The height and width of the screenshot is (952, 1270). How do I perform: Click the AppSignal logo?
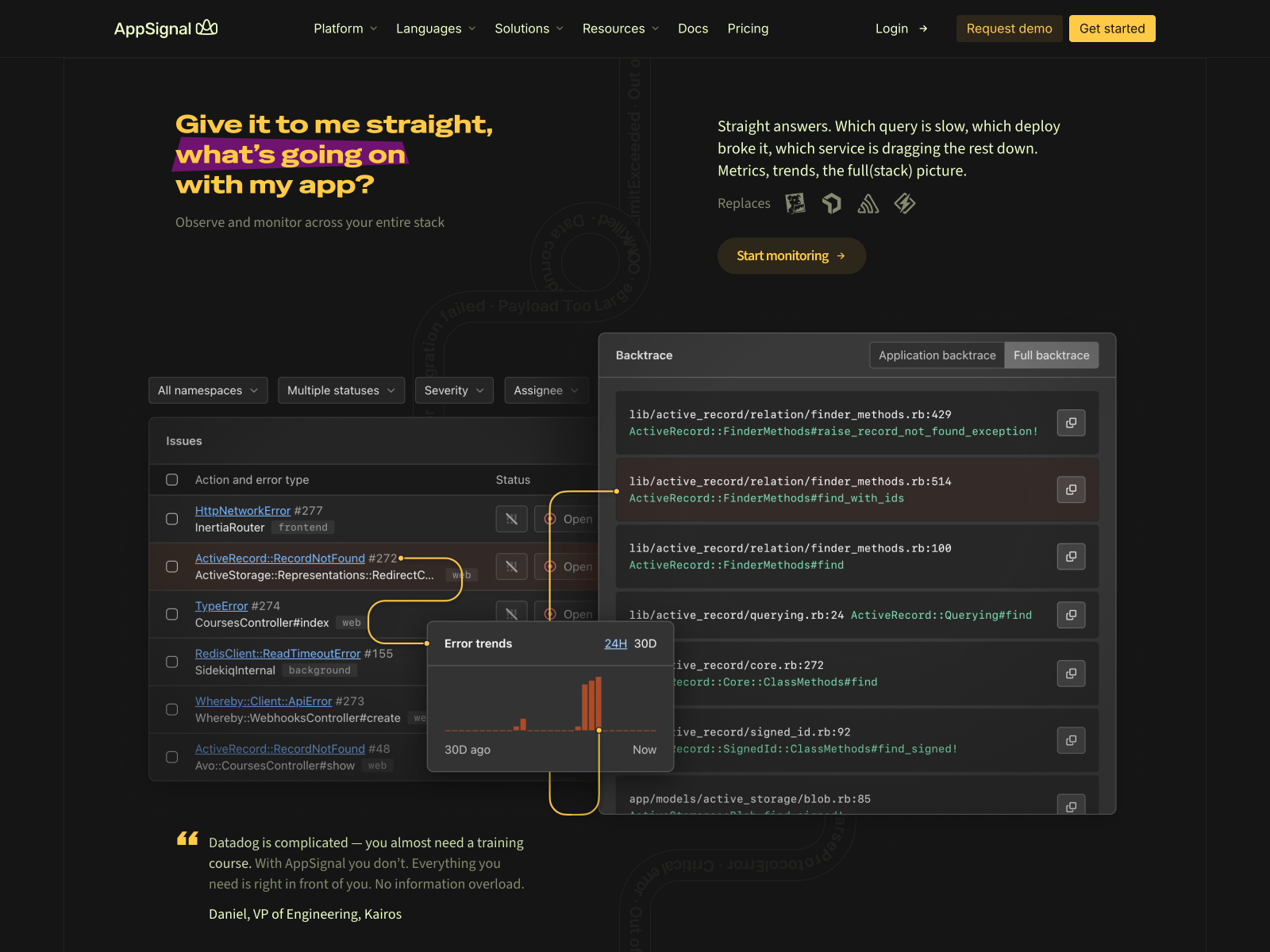pyautogui.click(x=166, y=29)
